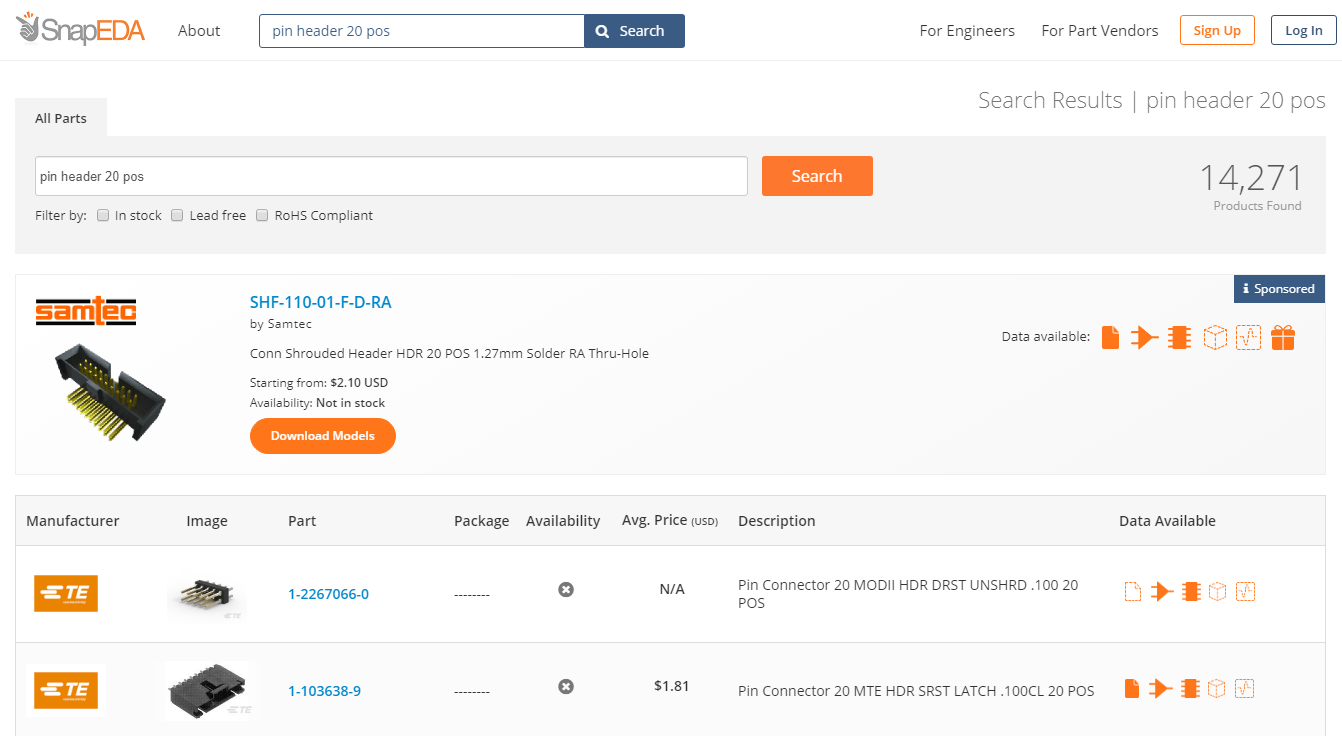
Task: Check the Lead free filter
Action: coord(177,215)
